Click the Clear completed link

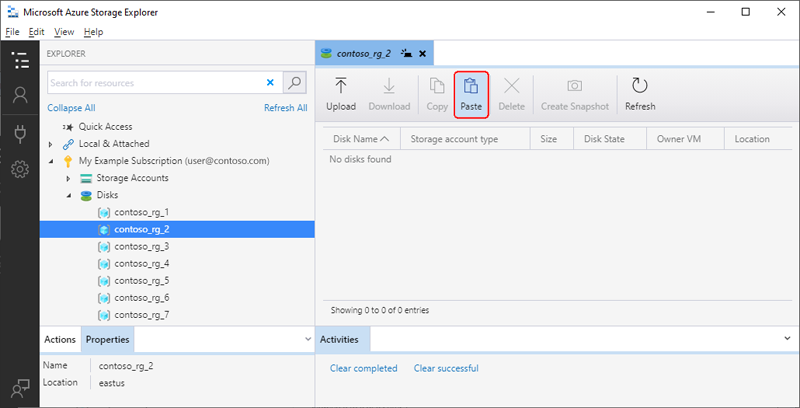tap(364, 368)
